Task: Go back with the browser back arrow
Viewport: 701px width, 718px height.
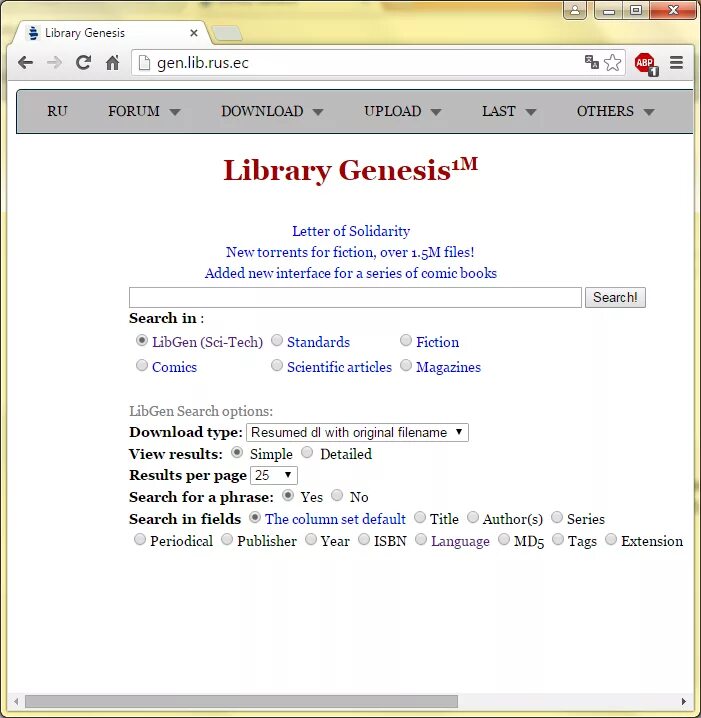Action: [26, 62]
